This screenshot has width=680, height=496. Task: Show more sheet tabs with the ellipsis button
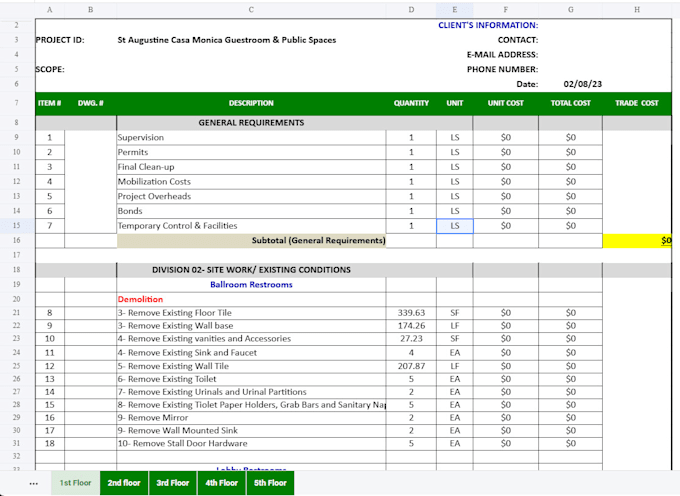[x=33, y=483]
